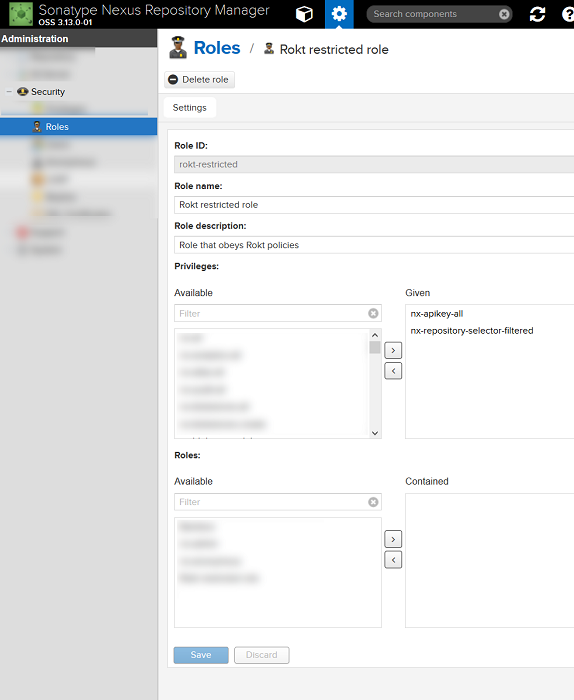
Task: Click the Nexus logo icon
Action: 21,14
